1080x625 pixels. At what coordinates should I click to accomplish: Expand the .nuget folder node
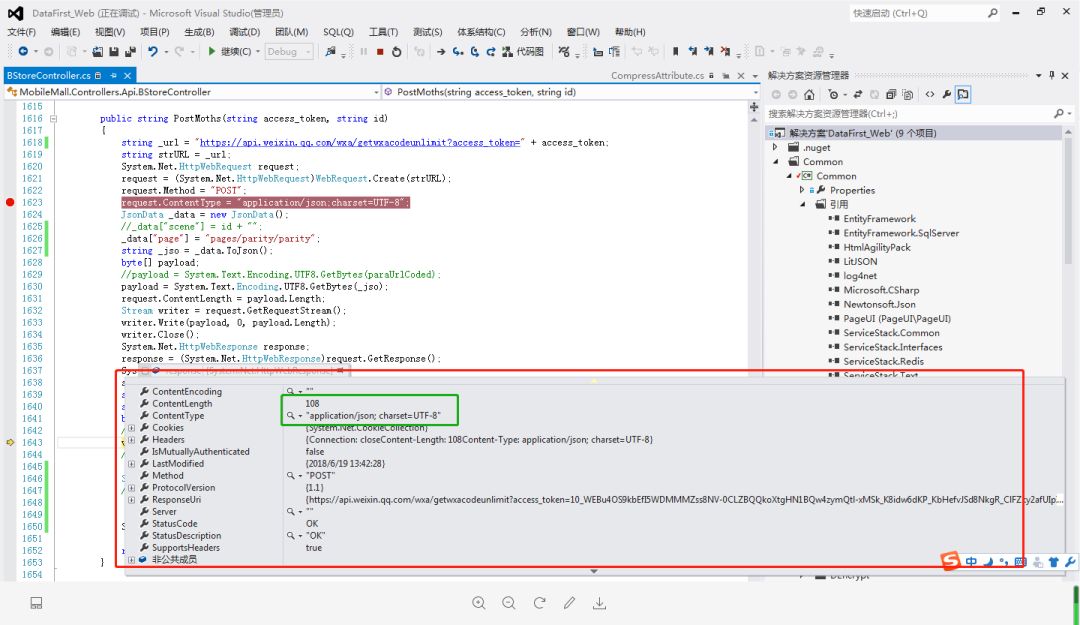775,147
